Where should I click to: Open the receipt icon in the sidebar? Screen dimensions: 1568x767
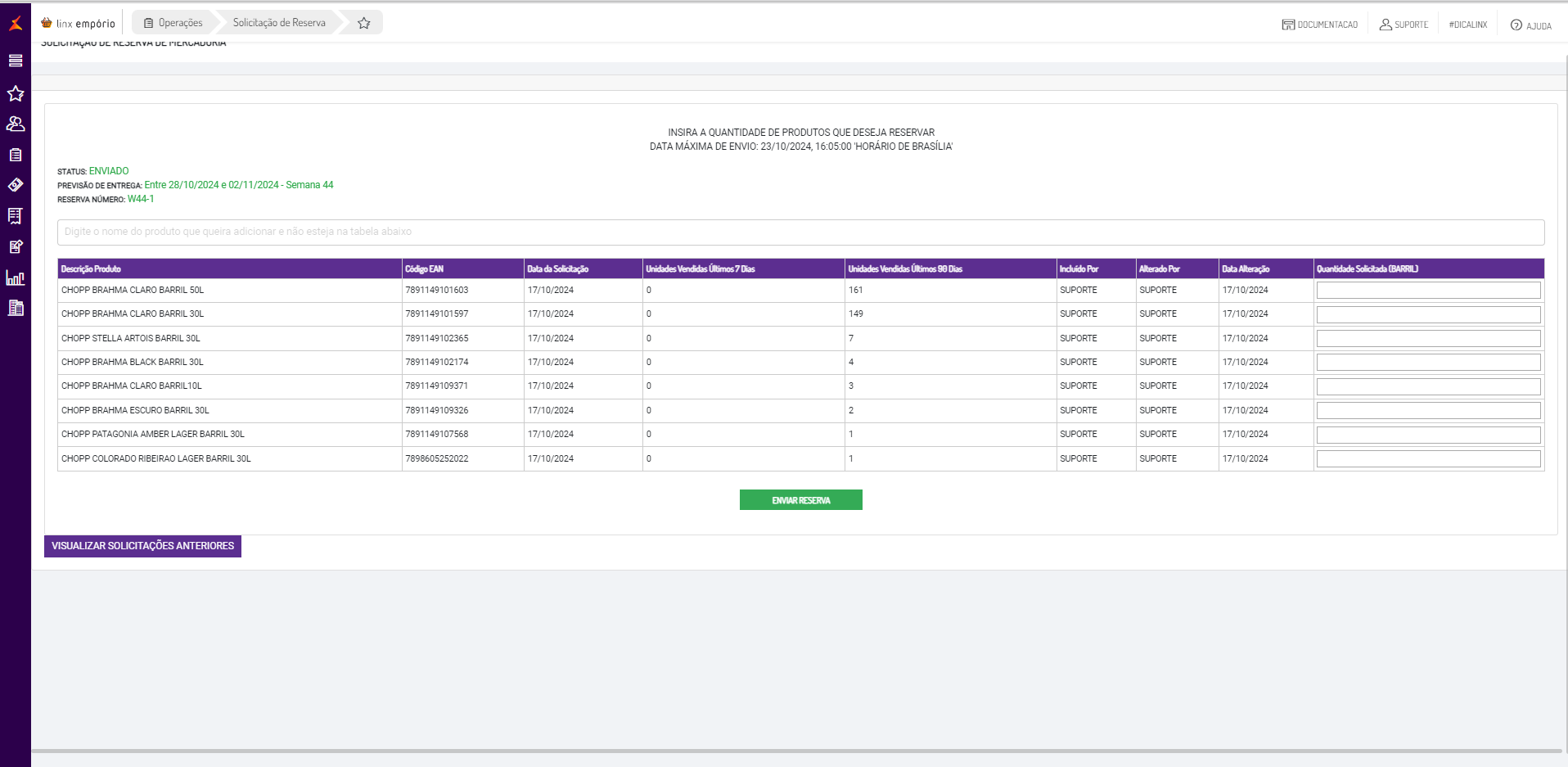pos(16,216)
